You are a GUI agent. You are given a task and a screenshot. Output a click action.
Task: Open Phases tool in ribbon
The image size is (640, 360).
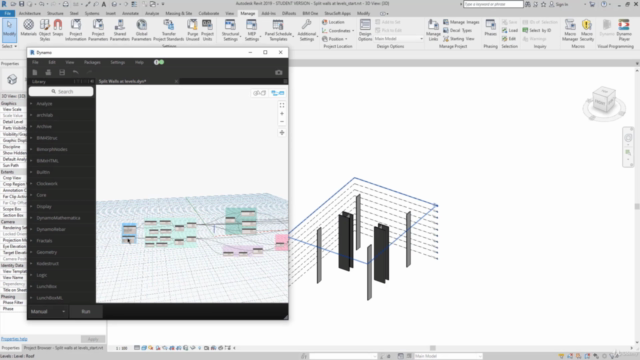click(x=490, y=30)
